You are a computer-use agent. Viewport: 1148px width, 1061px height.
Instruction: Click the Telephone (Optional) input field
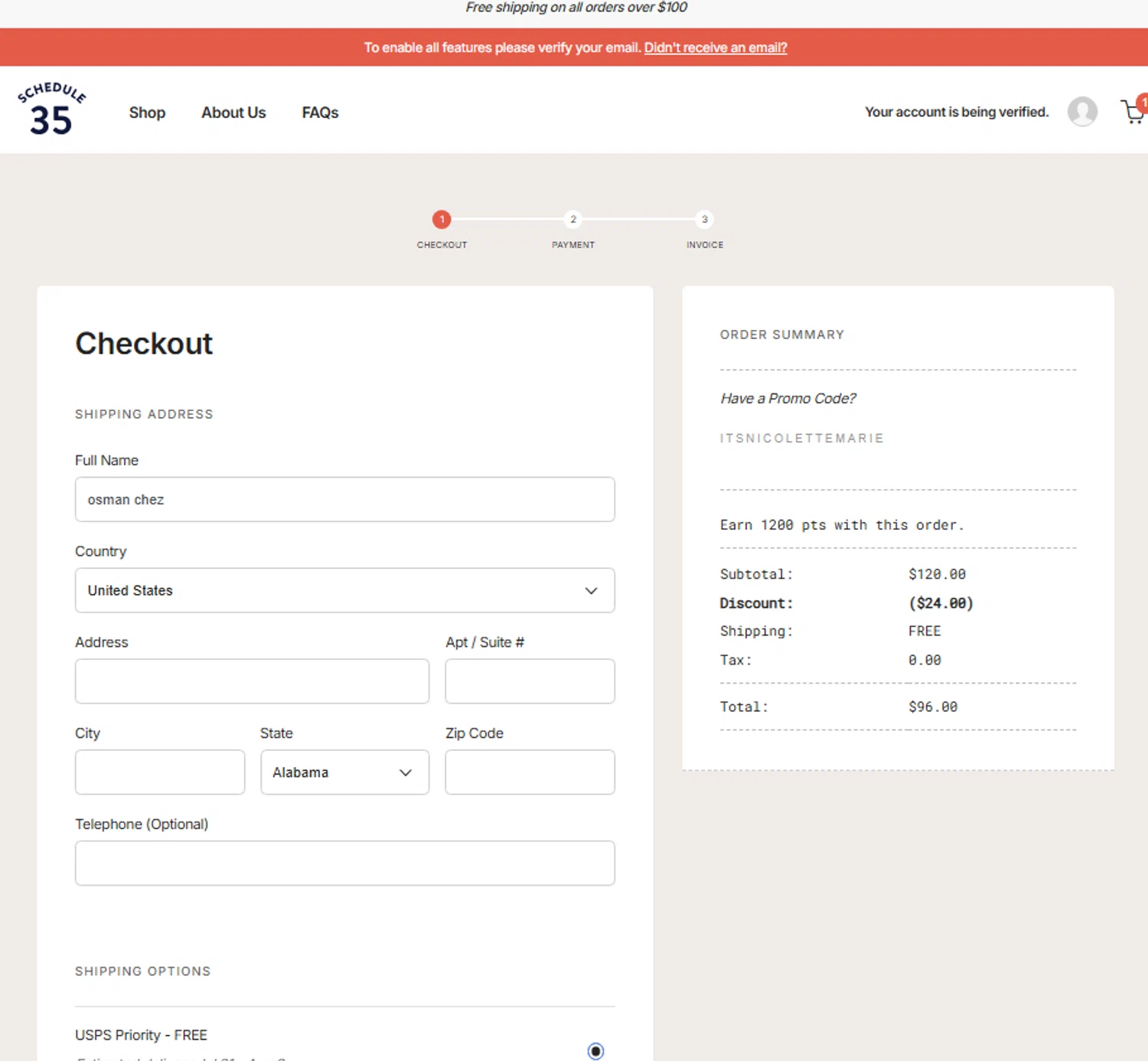click(345, 863)
